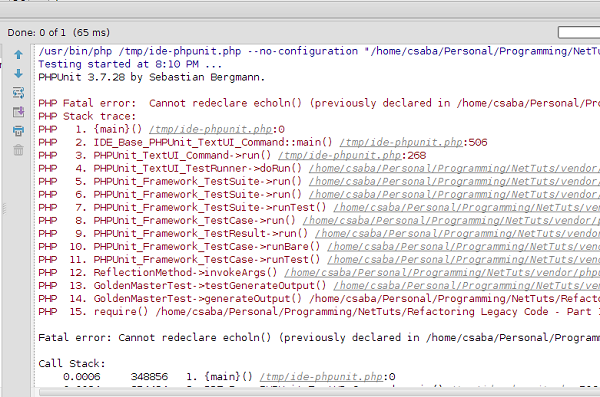Open file link on PHPUnit_Framework_TestResult->run() line
Viewport: 600px width, 397px height.
click(x=457, y=234)
